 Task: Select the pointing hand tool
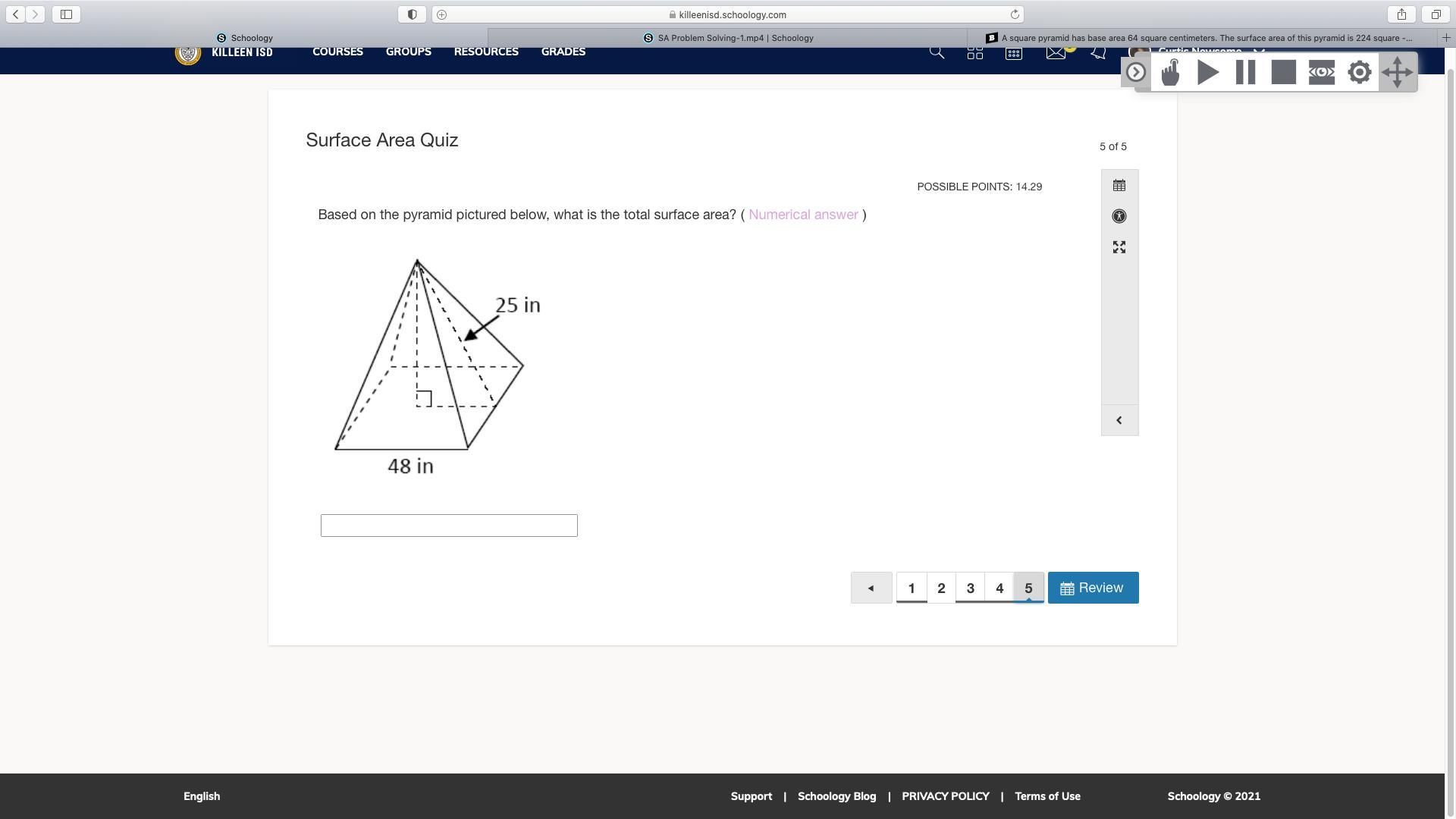[1170, 73]
